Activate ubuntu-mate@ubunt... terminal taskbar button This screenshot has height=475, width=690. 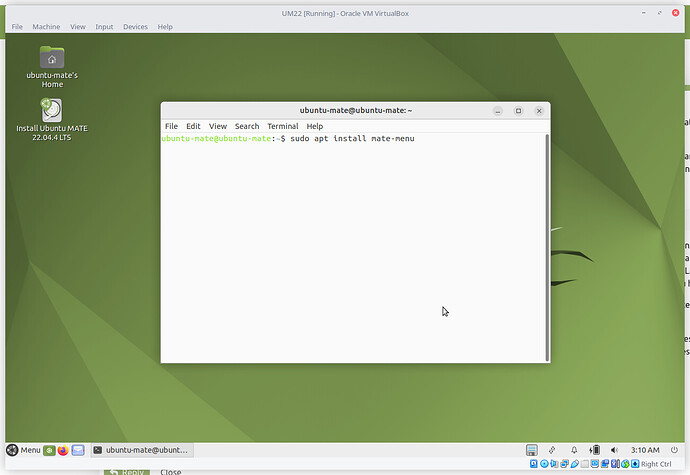142,450
